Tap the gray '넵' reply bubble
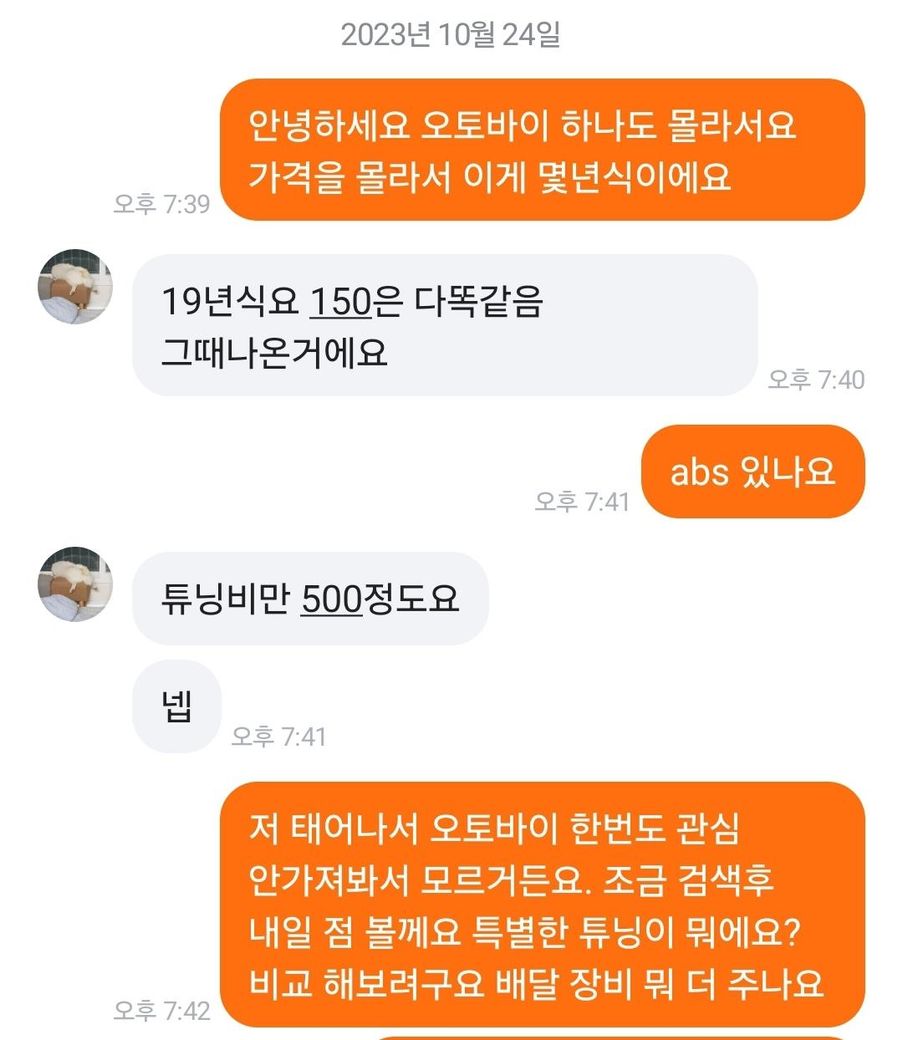 tap(176, 706)
